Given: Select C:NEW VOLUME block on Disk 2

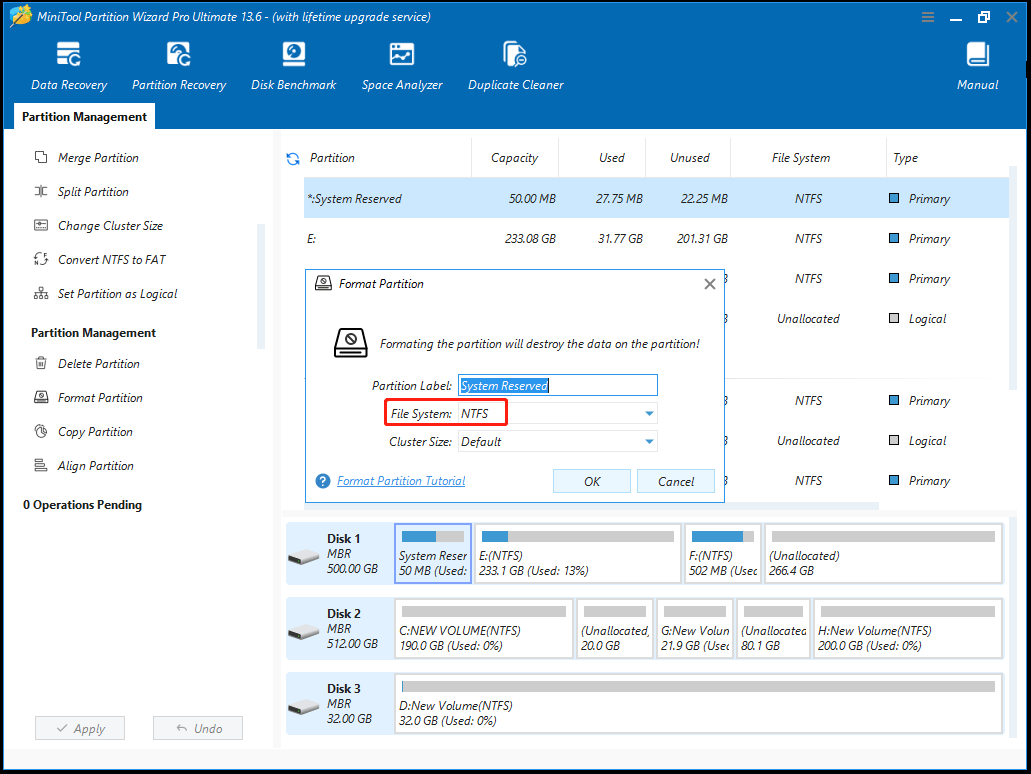Looking at the screenshot, I should point(483,629).
